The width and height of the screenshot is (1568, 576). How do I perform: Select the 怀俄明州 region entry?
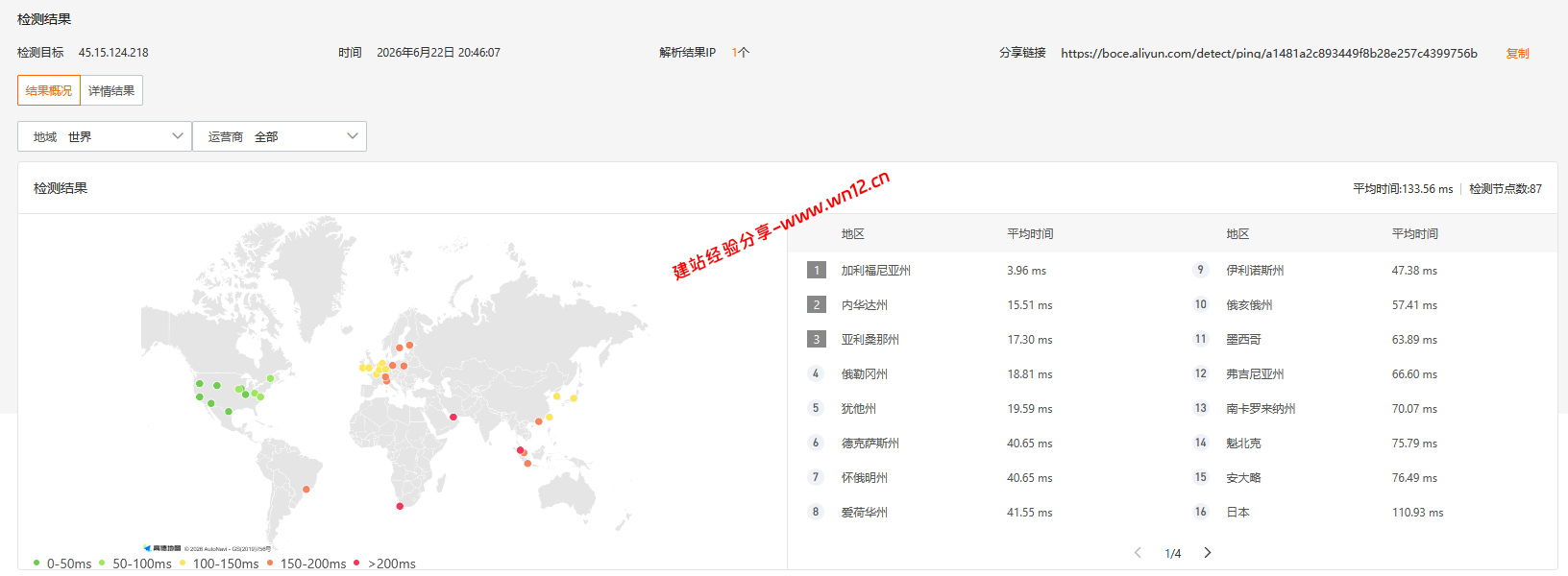point(865,478)
